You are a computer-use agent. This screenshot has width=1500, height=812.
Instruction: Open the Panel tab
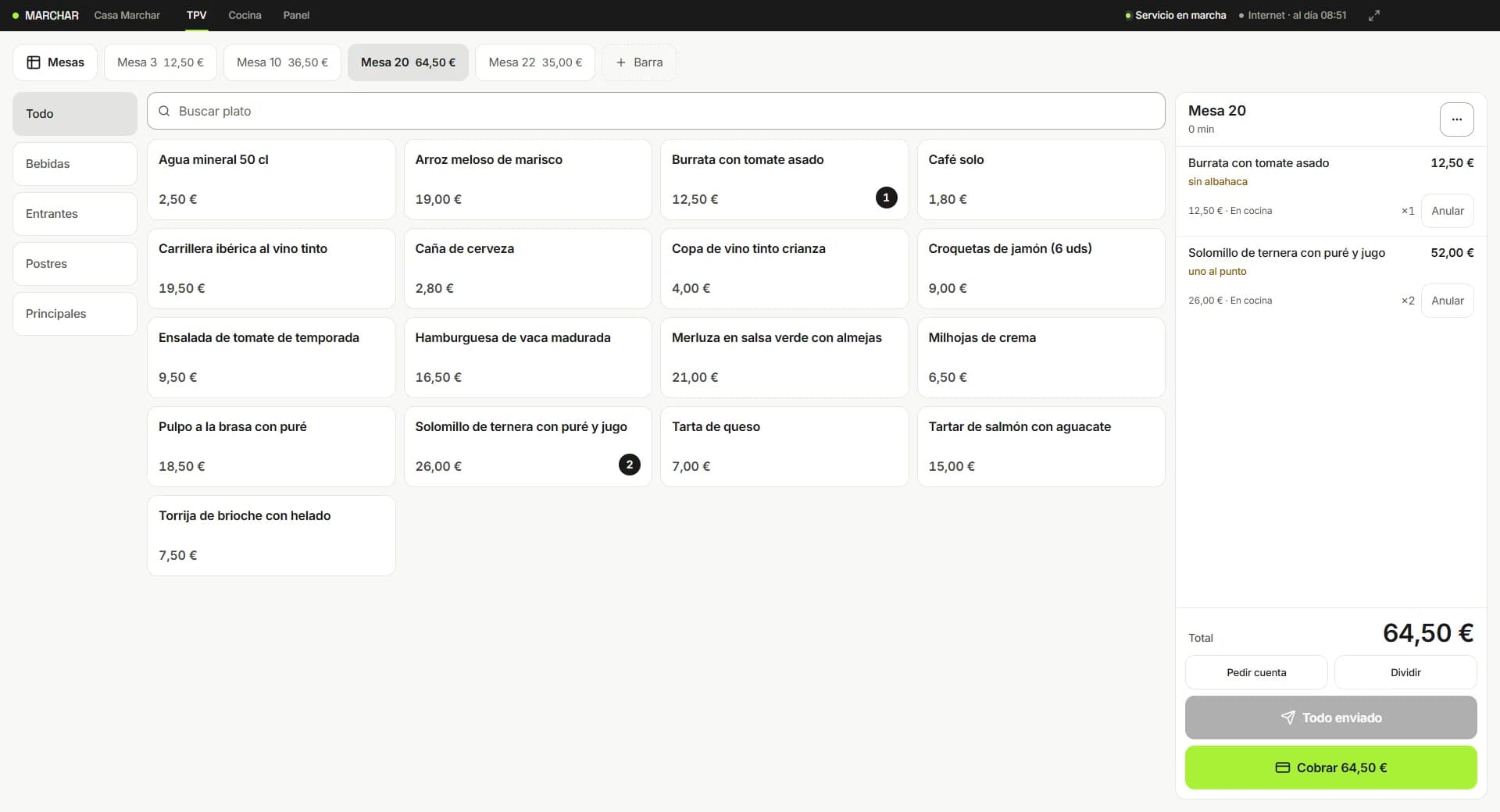click(296, 15)
